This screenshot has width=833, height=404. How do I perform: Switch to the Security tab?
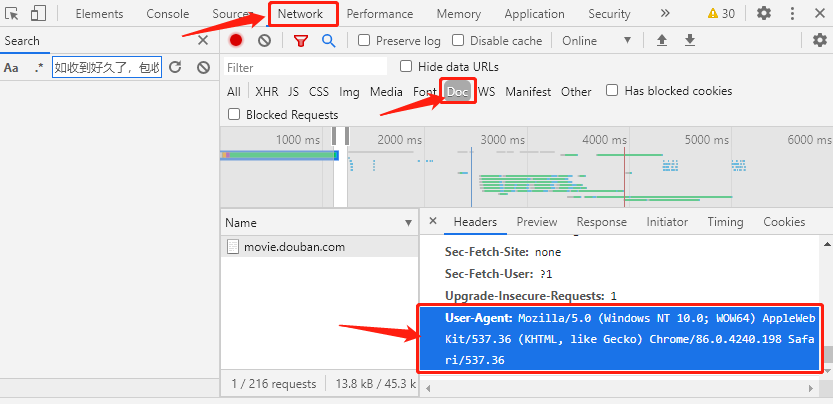(x=609, y=14)
